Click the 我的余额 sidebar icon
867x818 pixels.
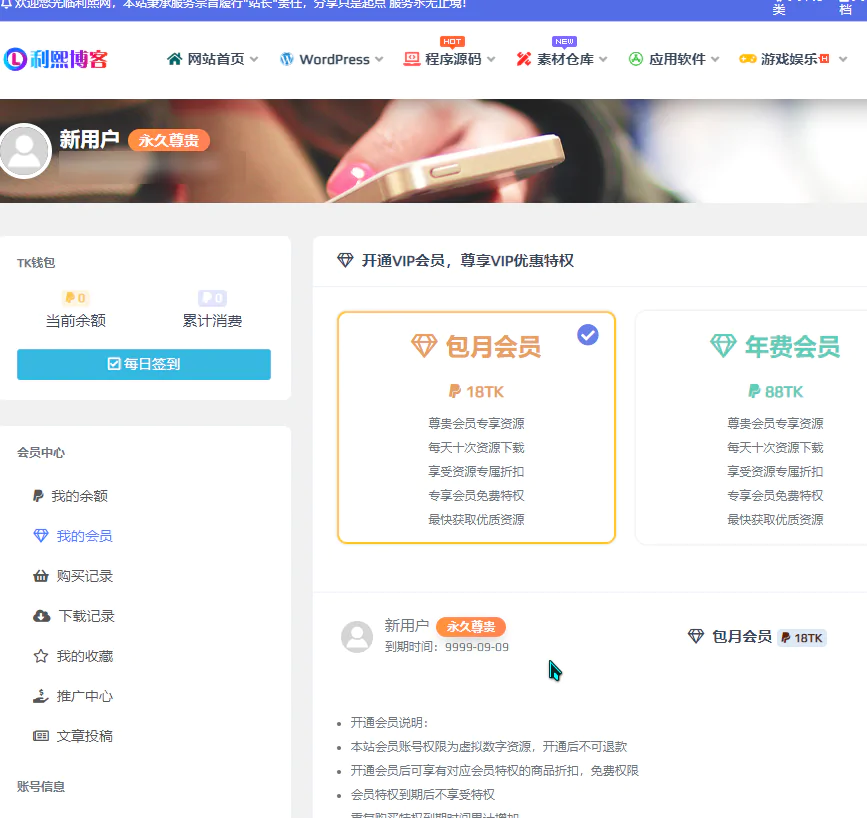point(38,496)
